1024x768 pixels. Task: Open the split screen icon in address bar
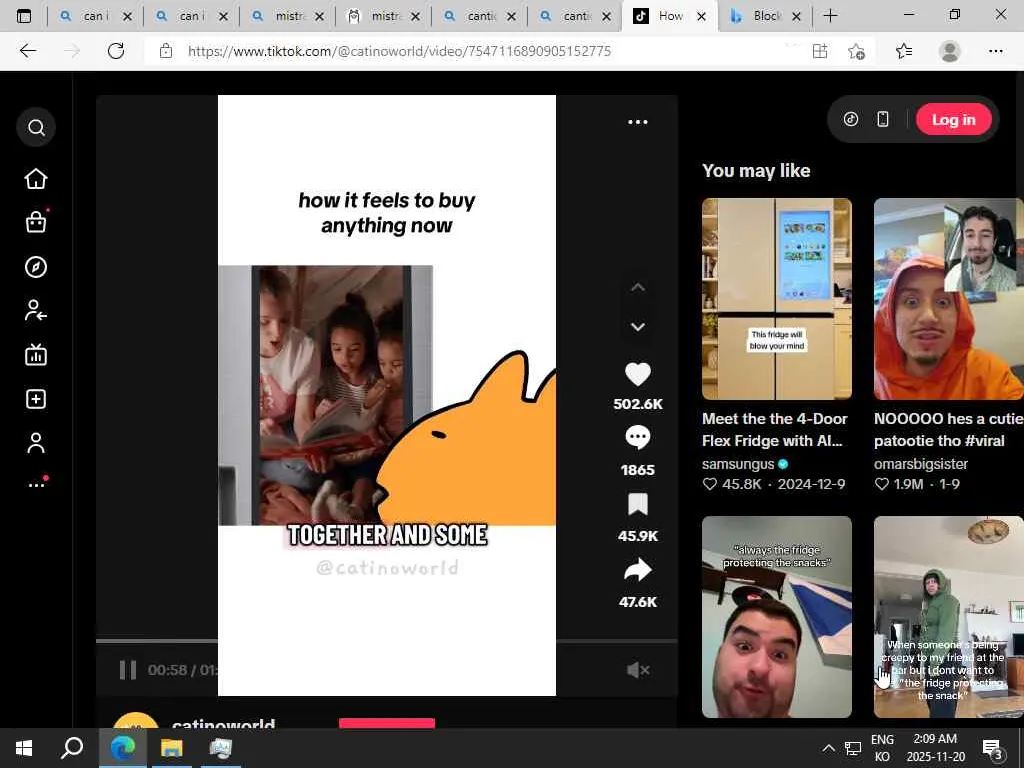coord(820,51)
